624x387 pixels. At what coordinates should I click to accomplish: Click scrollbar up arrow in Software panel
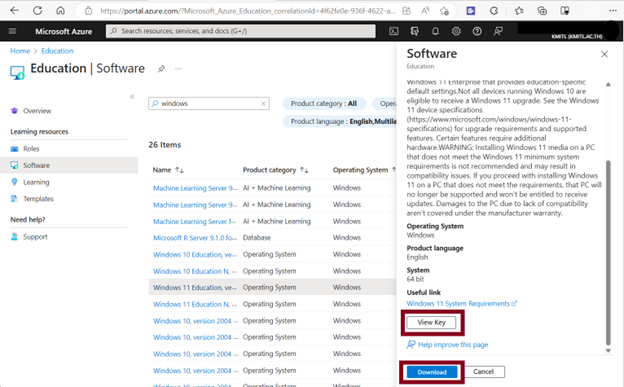(608, 84)
